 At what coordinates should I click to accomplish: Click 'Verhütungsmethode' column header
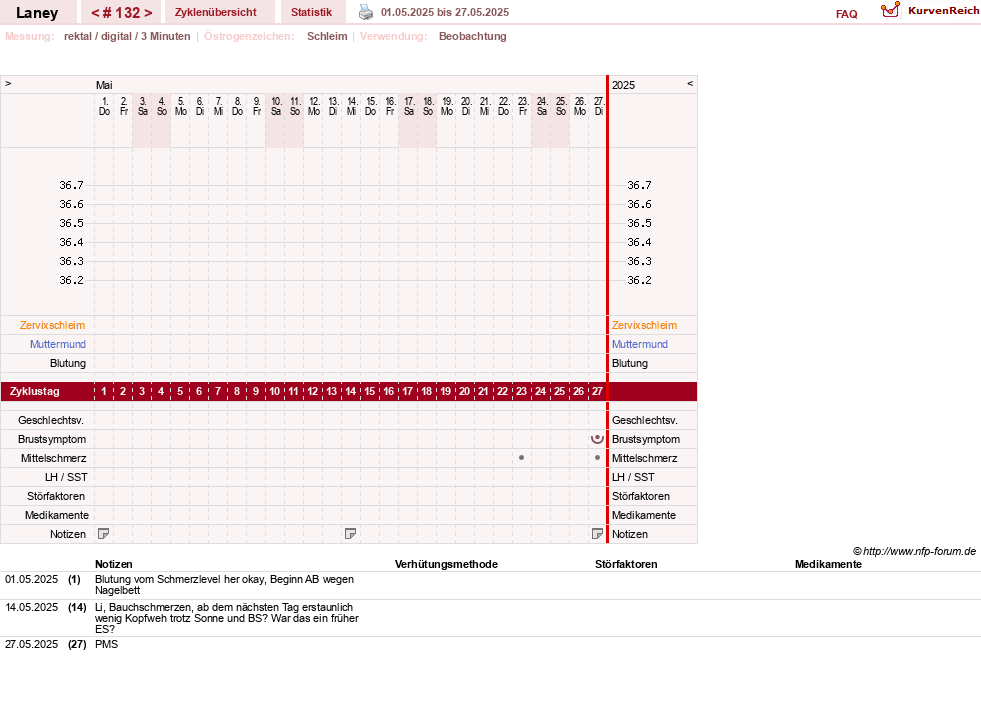(446, 565)
